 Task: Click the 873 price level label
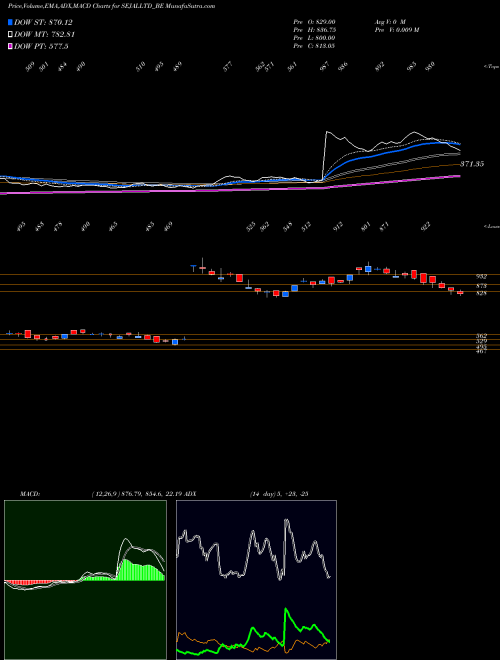[481, 286]
